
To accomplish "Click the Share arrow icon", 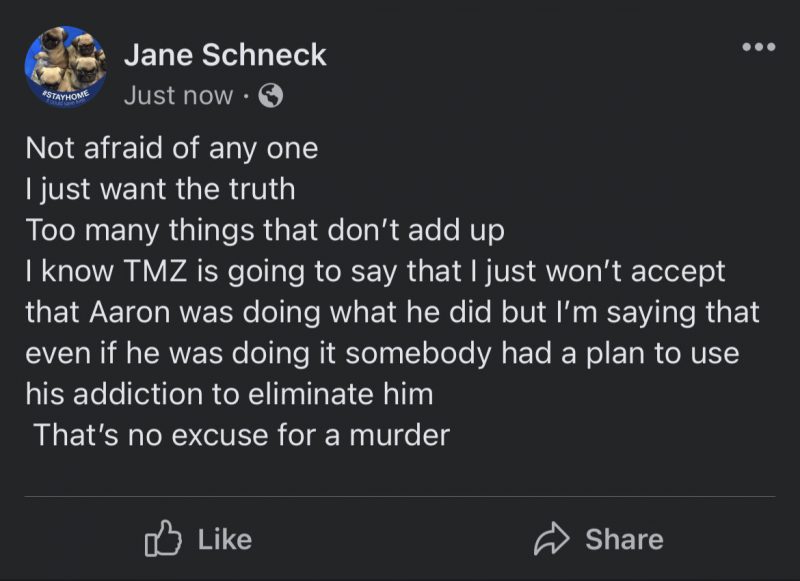I will pyautogui.click(x=549, y=540).
